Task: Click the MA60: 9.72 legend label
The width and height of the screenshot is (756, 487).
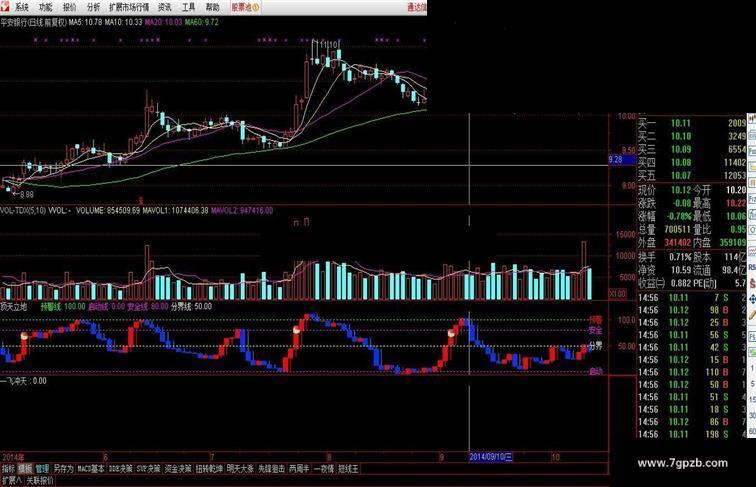Action: click(x=202, y=22)
